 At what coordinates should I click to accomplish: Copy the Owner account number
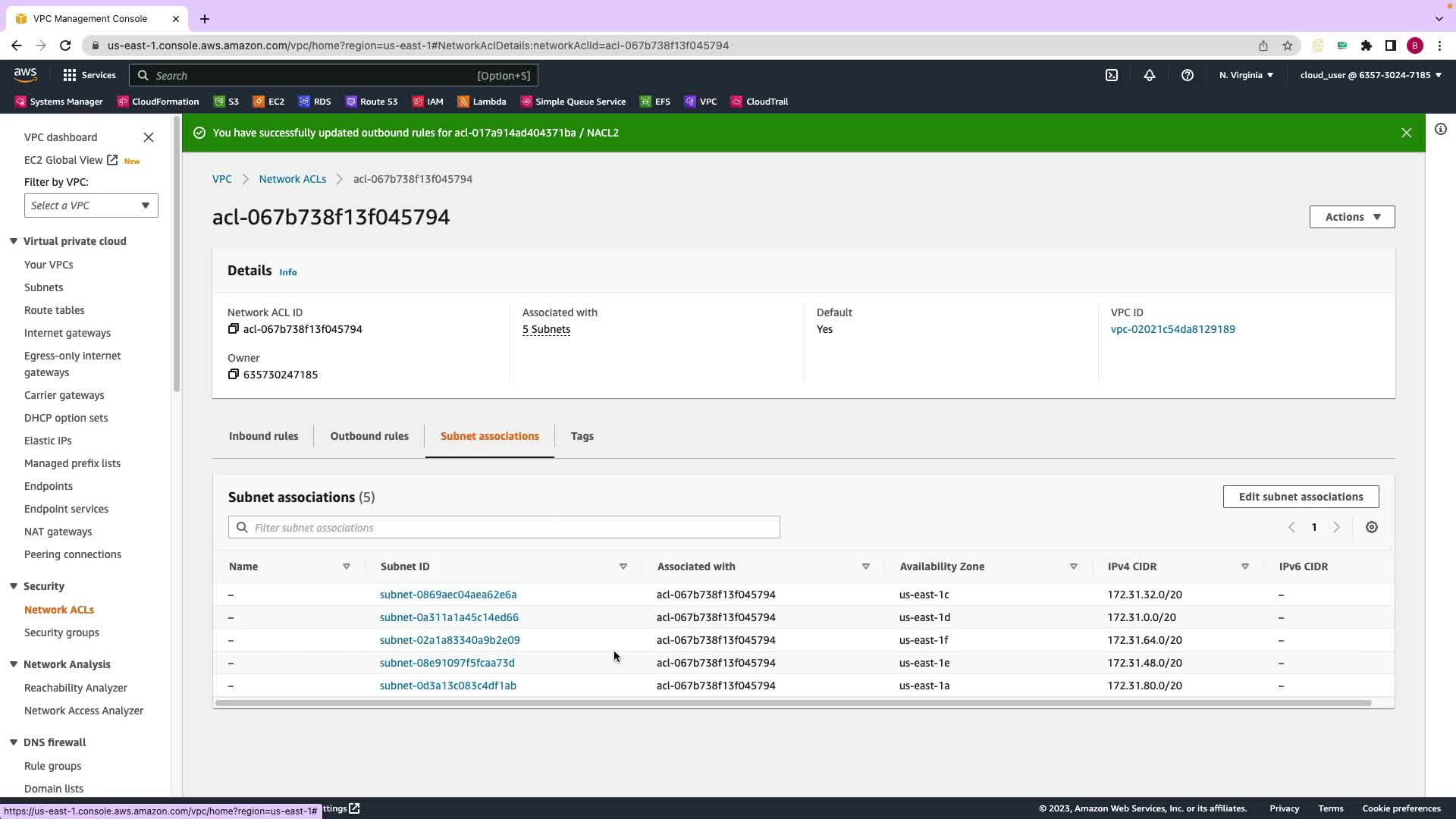tap(234, 375)
